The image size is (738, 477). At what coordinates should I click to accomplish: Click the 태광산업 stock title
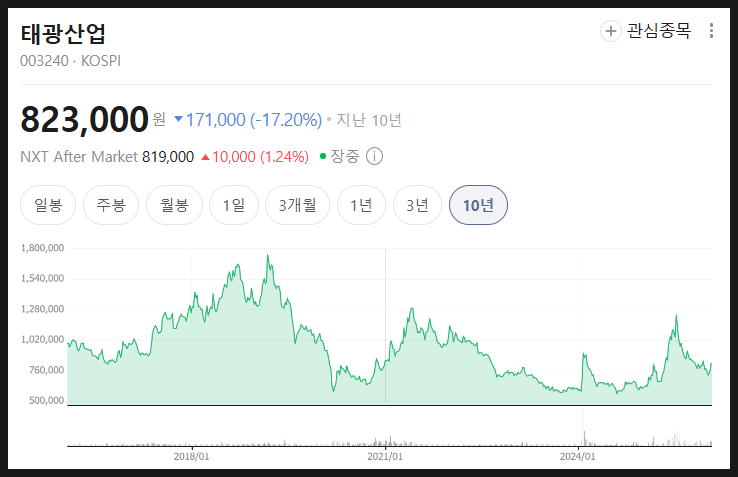[x=63, y=34]
